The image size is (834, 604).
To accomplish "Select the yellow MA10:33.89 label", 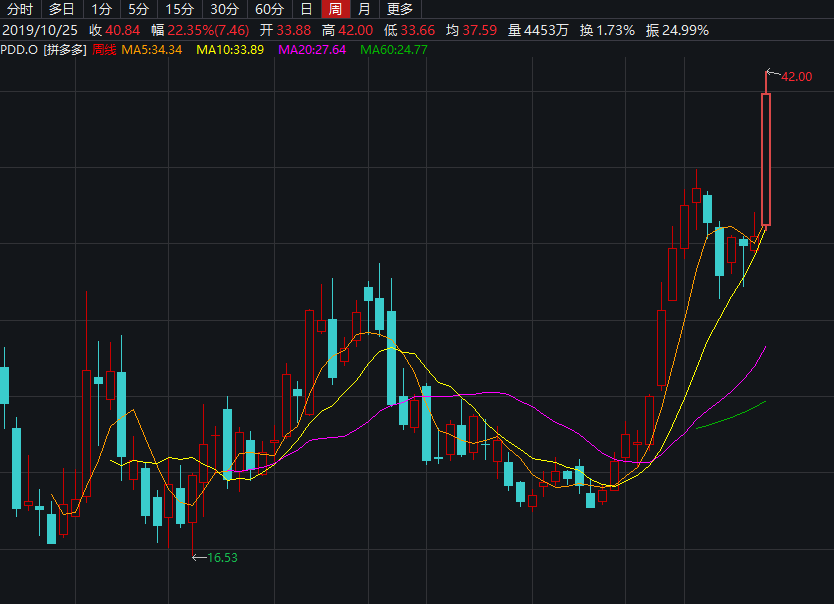I will (230, 49).
